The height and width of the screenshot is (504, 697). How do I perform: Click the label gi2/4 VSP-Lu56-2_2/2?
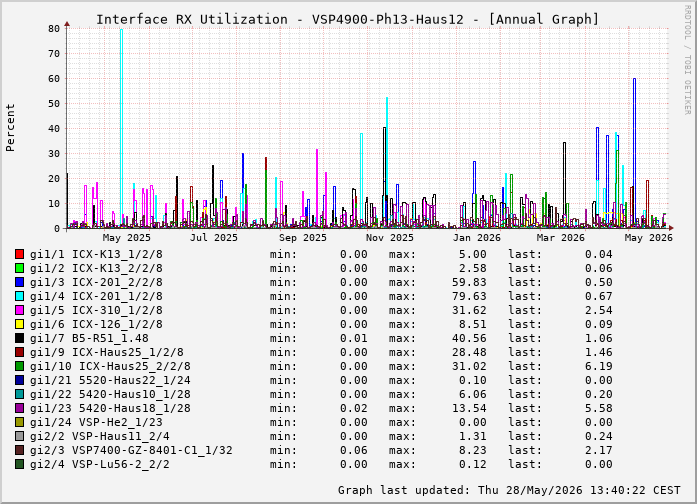pos(100,464)
